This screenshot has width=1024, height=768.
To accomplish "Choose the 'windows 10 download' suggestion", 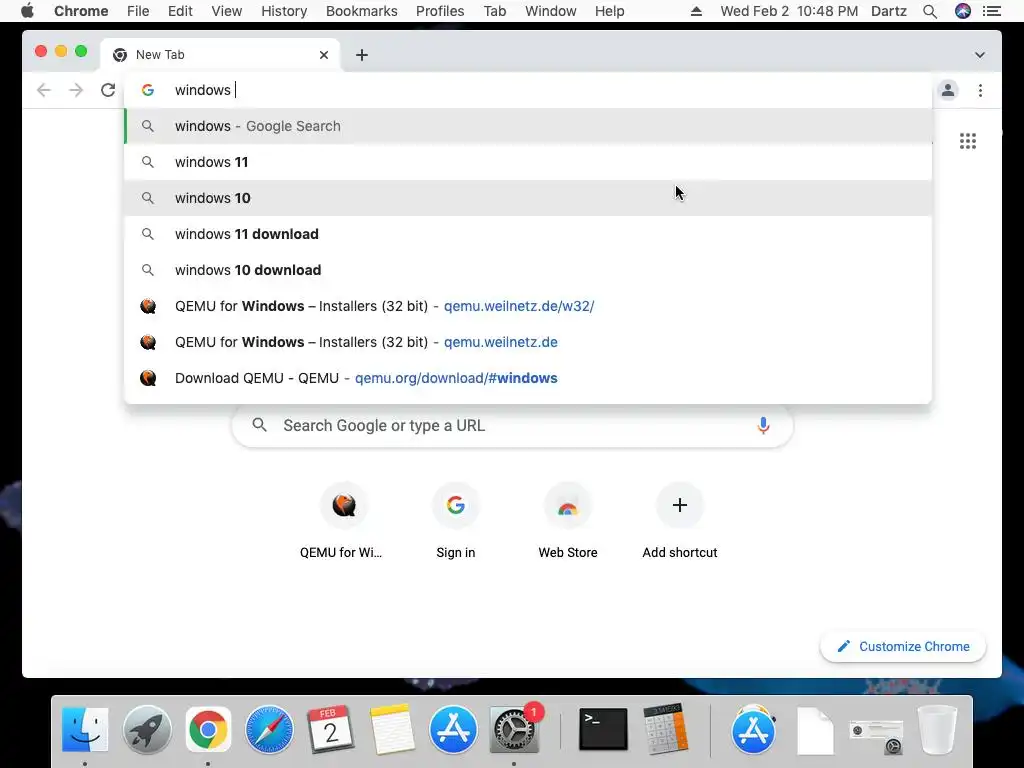I will click(x=528, y=270).
